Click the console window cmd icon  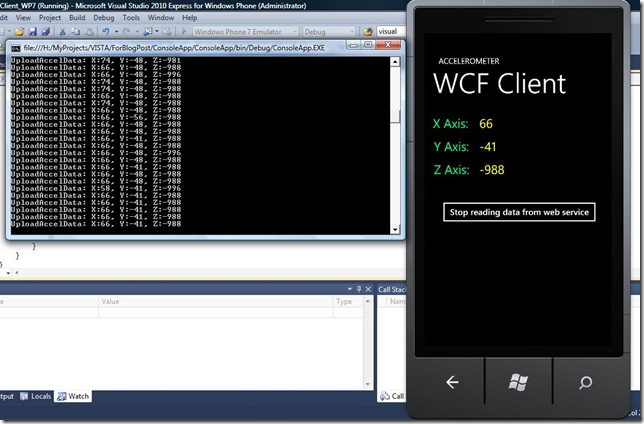16,48
